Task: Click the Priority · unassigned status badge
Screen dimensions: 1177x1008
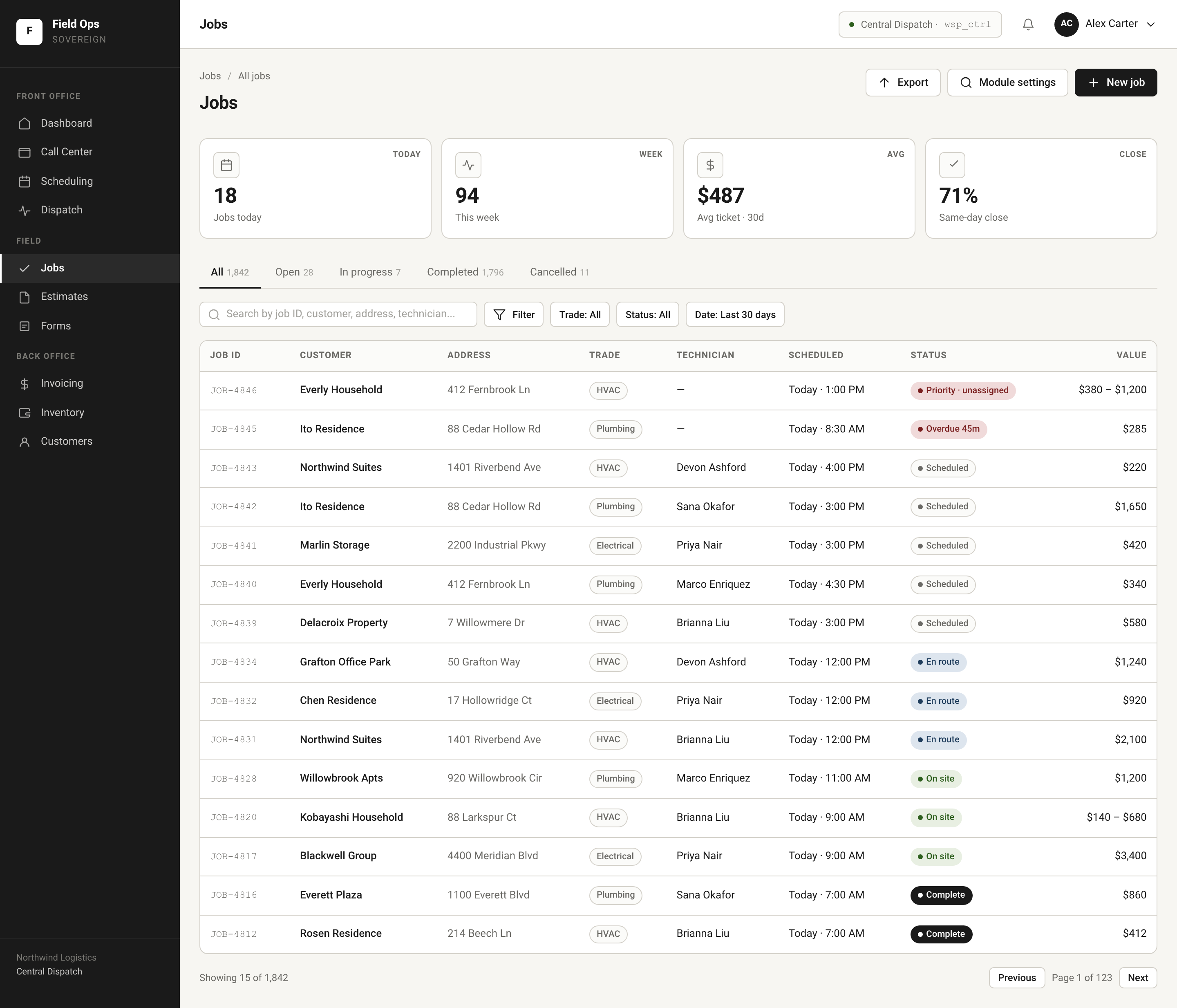Action: [962, 390]
